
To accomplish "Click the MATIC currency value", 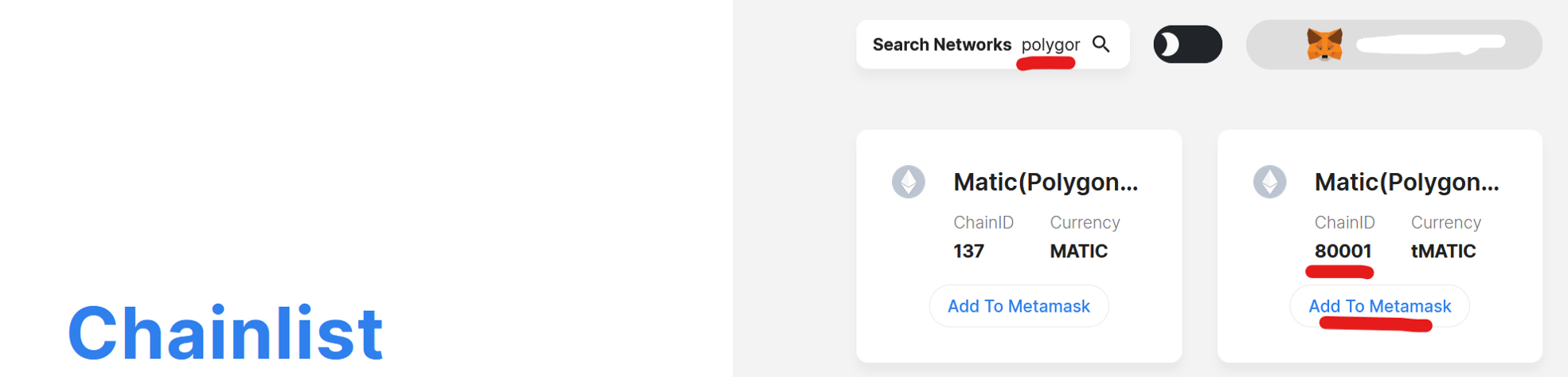I will coord(1078,251).
